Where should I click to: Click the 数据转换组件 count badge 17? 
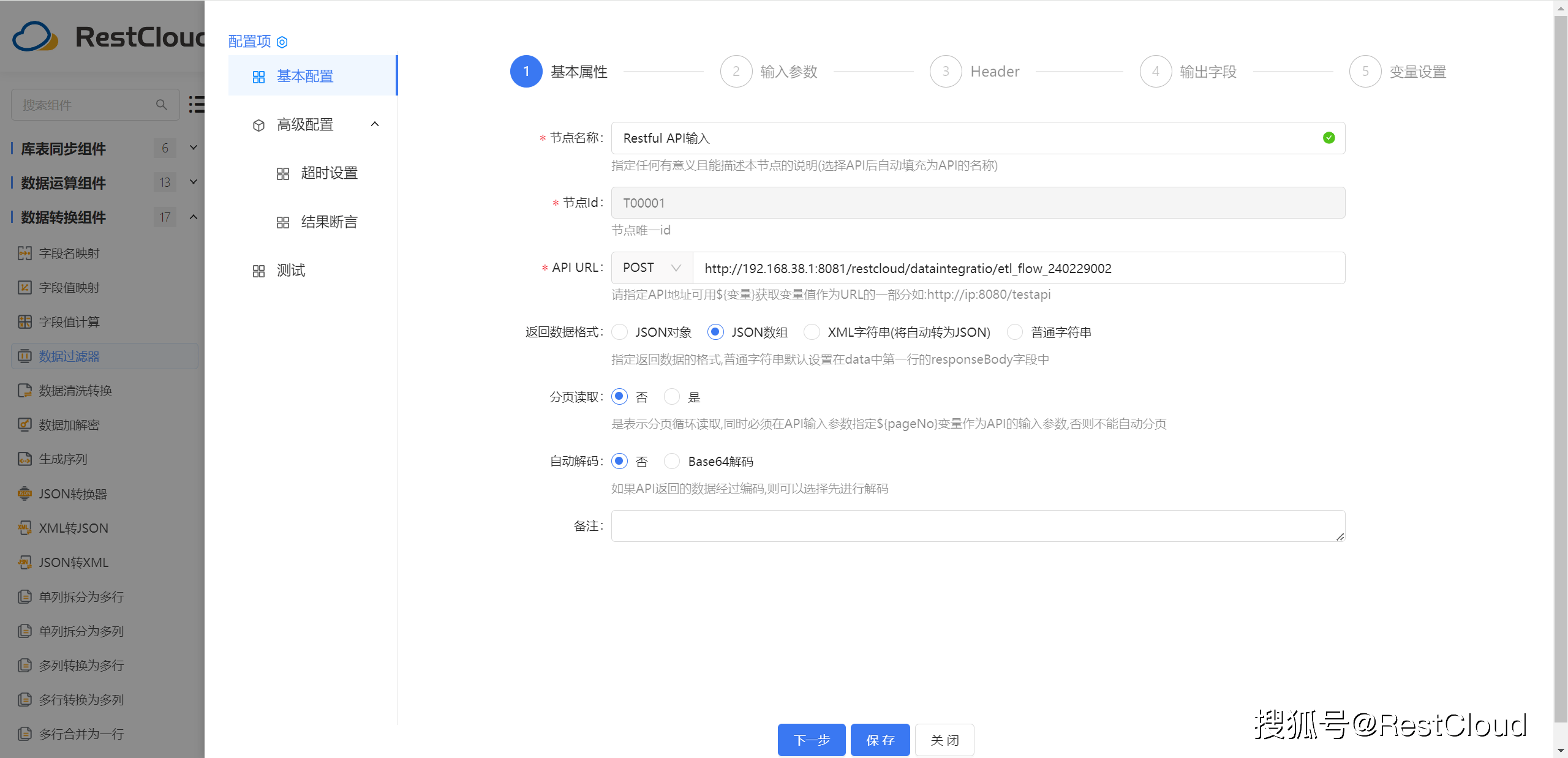165,217
